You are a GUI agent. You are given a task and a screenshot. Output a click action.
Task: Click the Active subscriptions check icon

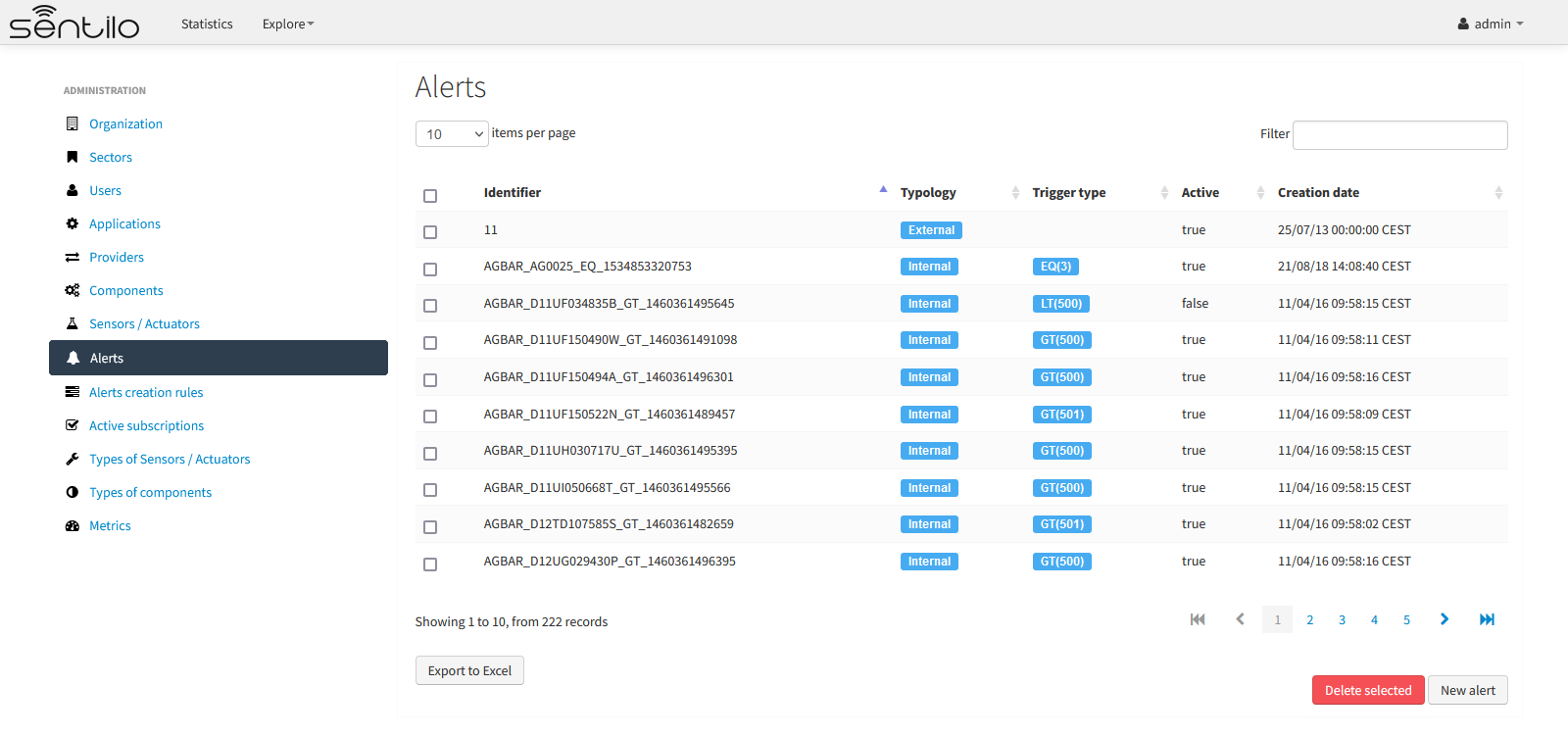72,425
